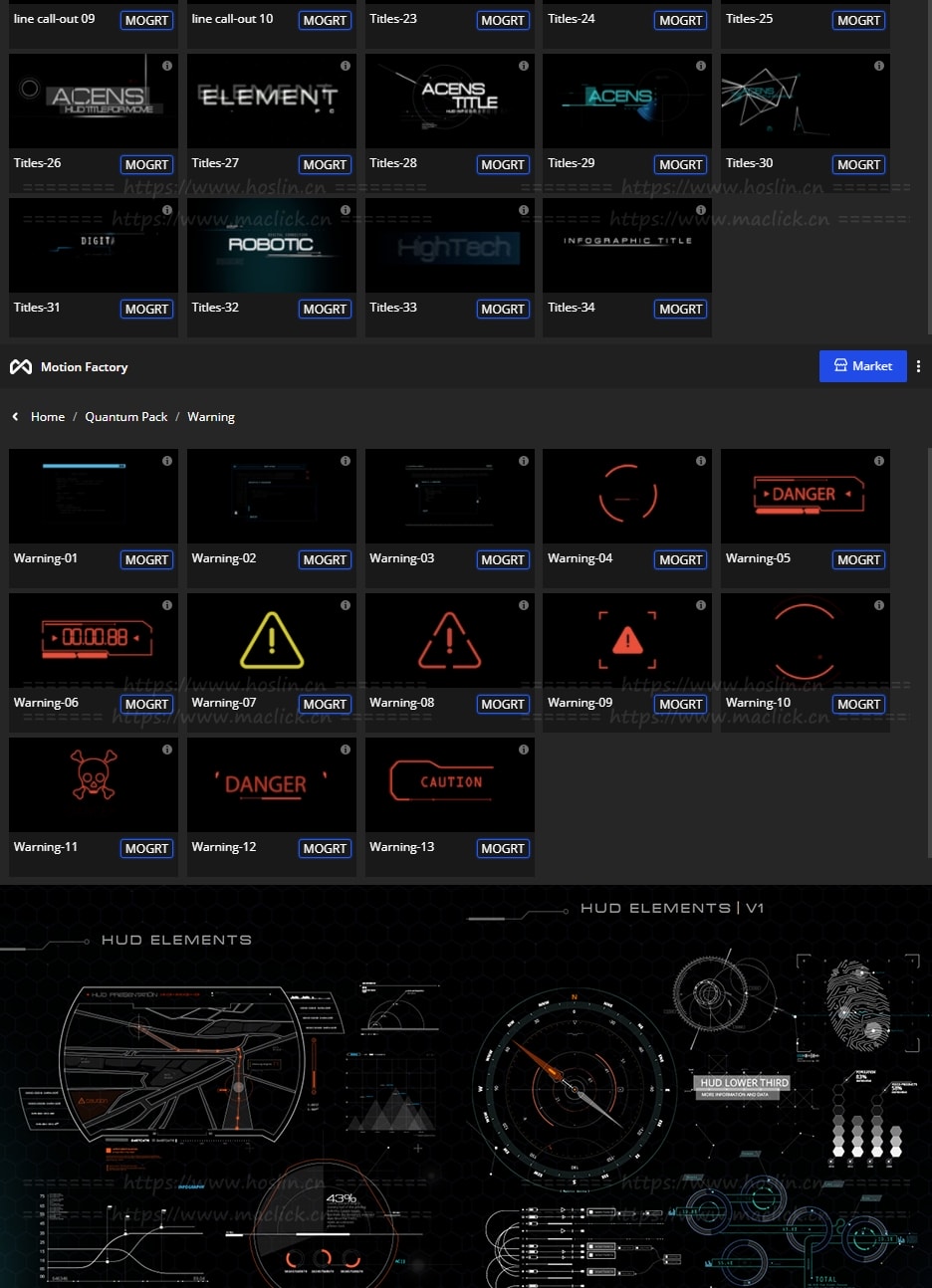This screenshot has height=1288, width=932.
Task: Click MOGRT button for Warning-01
Action: 147,560
